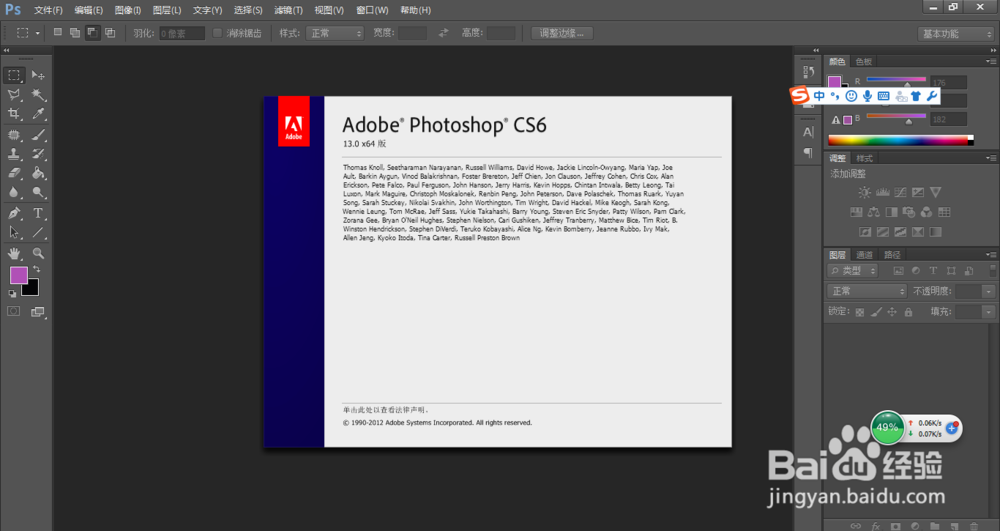Add a Levels adjustment

(x=883, y=192)
